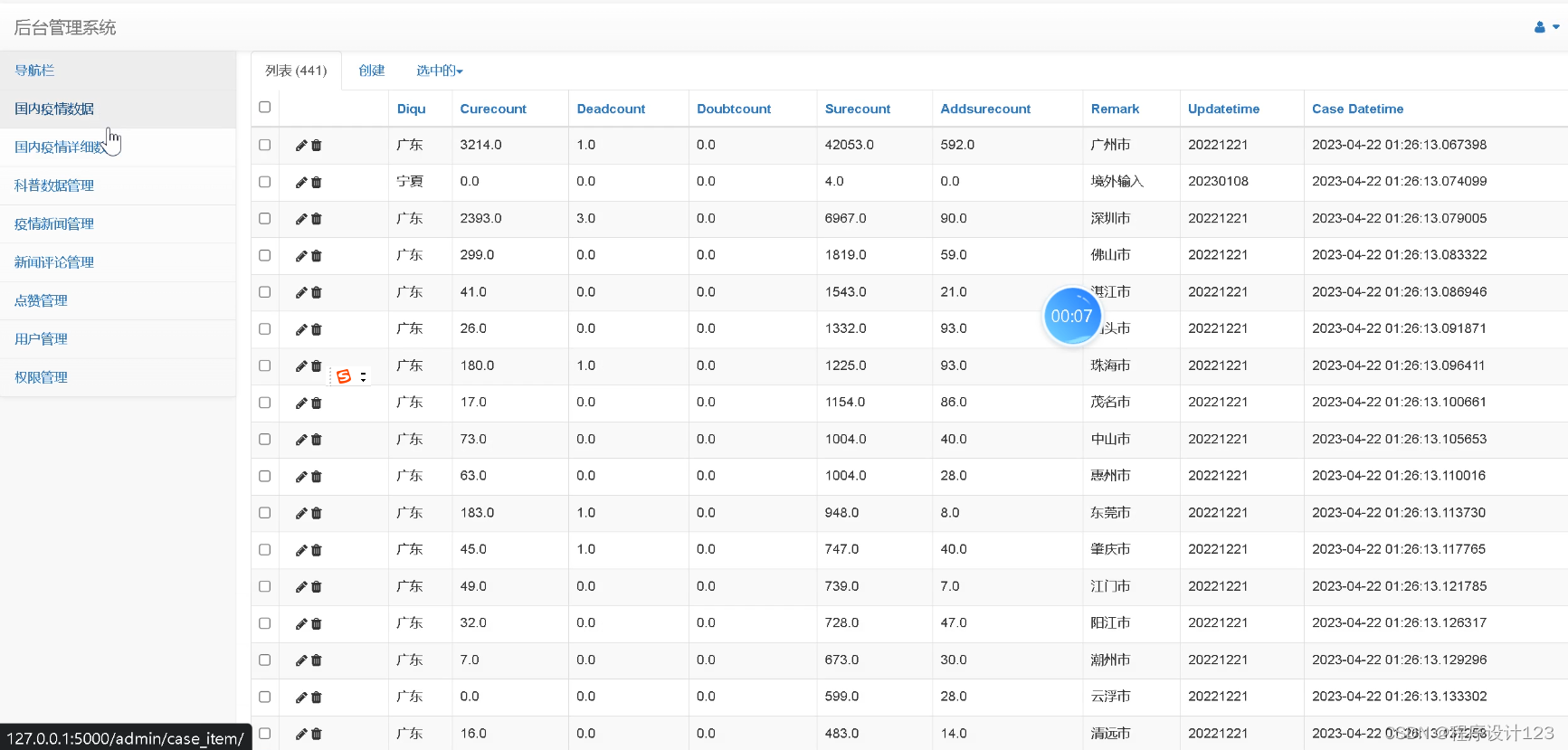Delete the 湛江市 row with trash icon

[x=317, y=292]
